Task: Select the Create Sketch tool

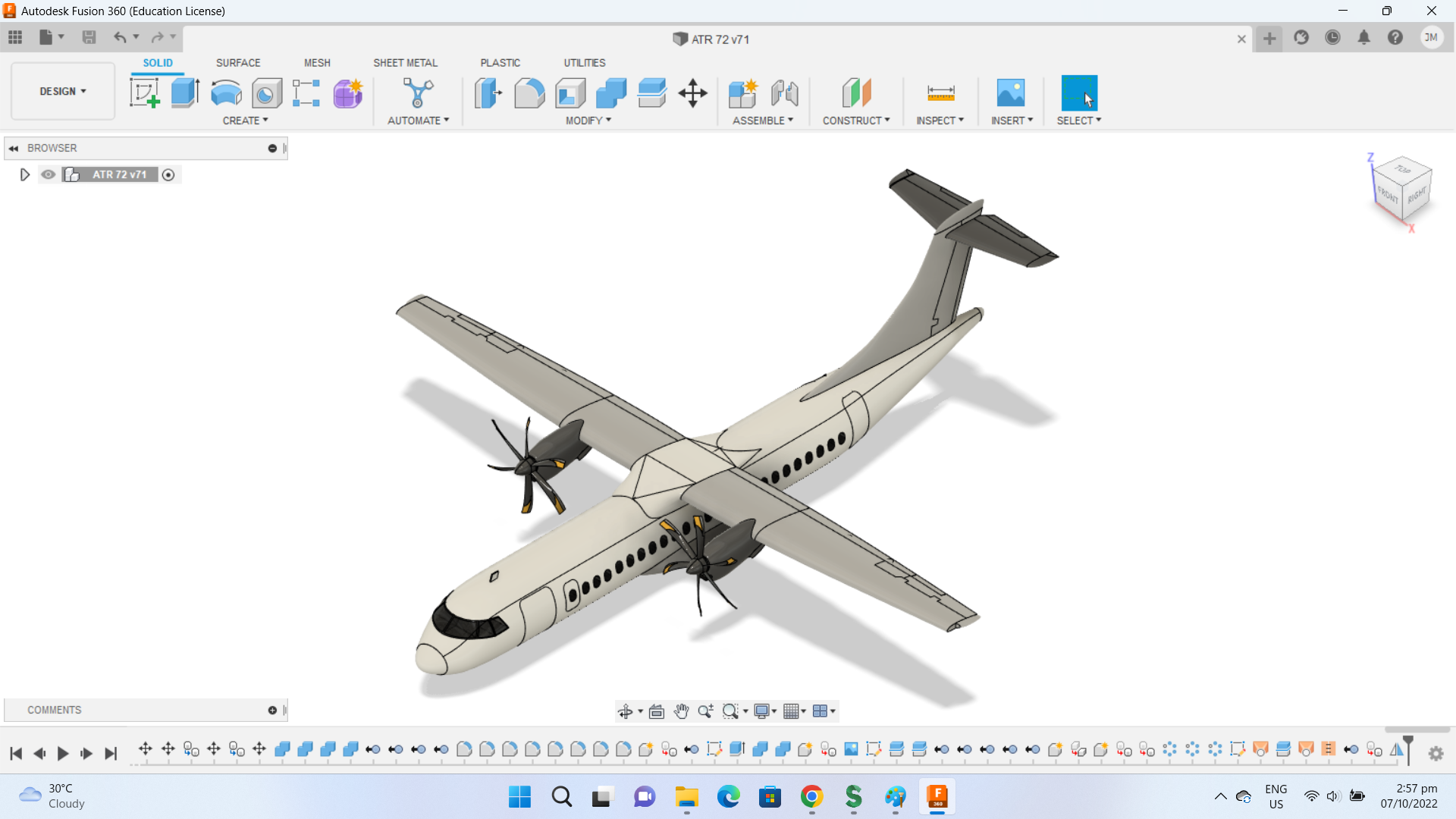Action: (x=144, y=93)
